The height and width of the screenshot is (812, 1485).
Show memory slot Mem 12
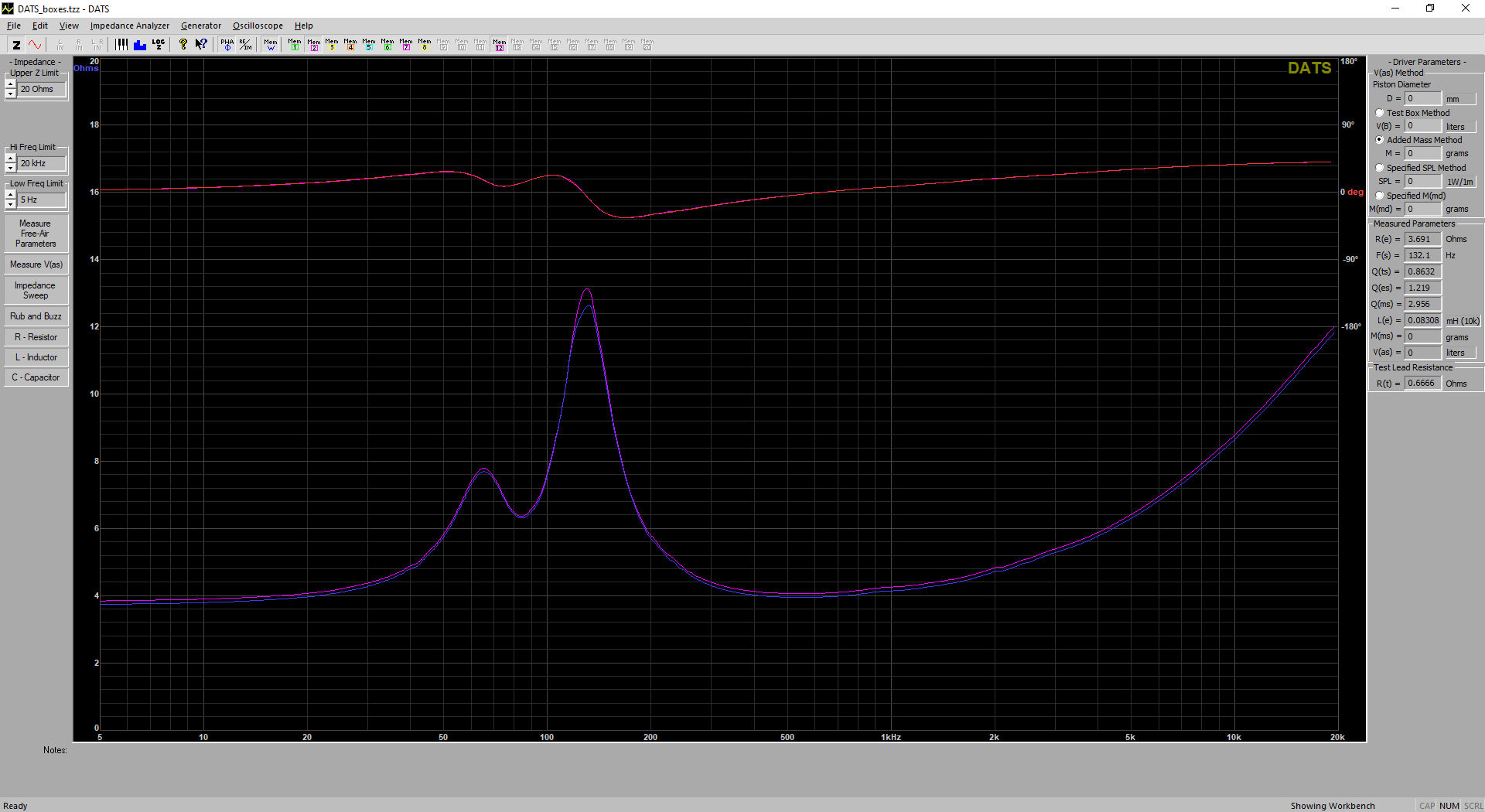pos(499,45)
